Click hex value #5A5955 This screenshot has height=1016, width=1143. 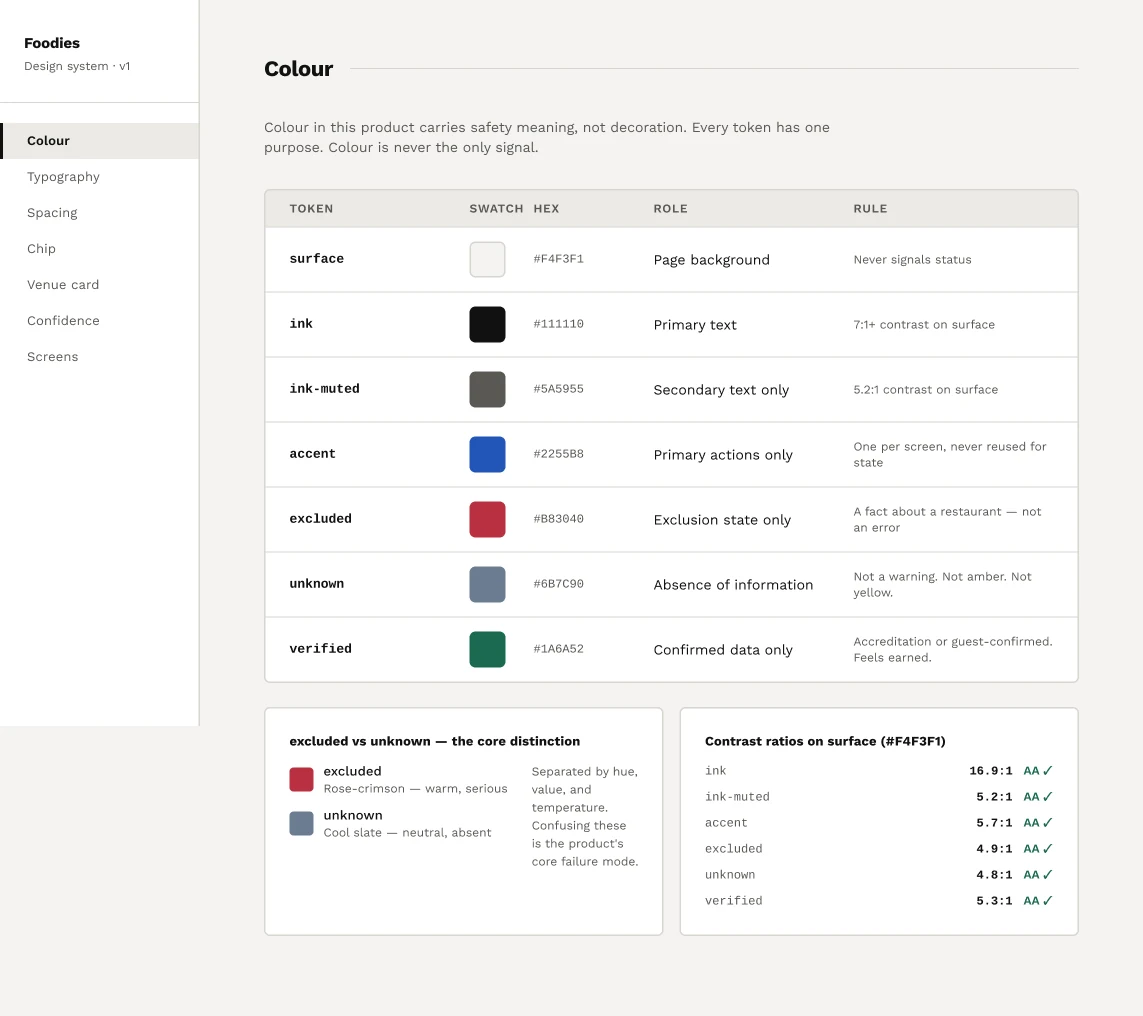(558, 388)
